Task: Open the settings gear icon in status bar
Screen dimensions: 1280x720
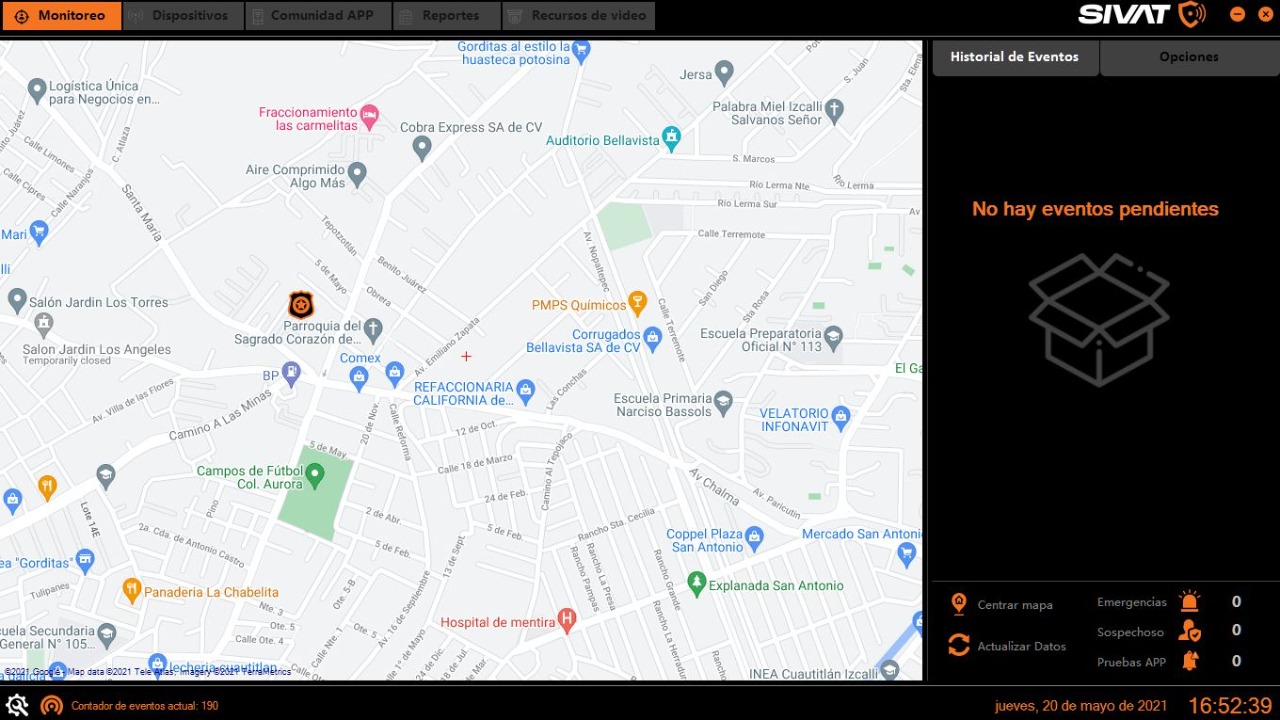Action: coord(17,705)
